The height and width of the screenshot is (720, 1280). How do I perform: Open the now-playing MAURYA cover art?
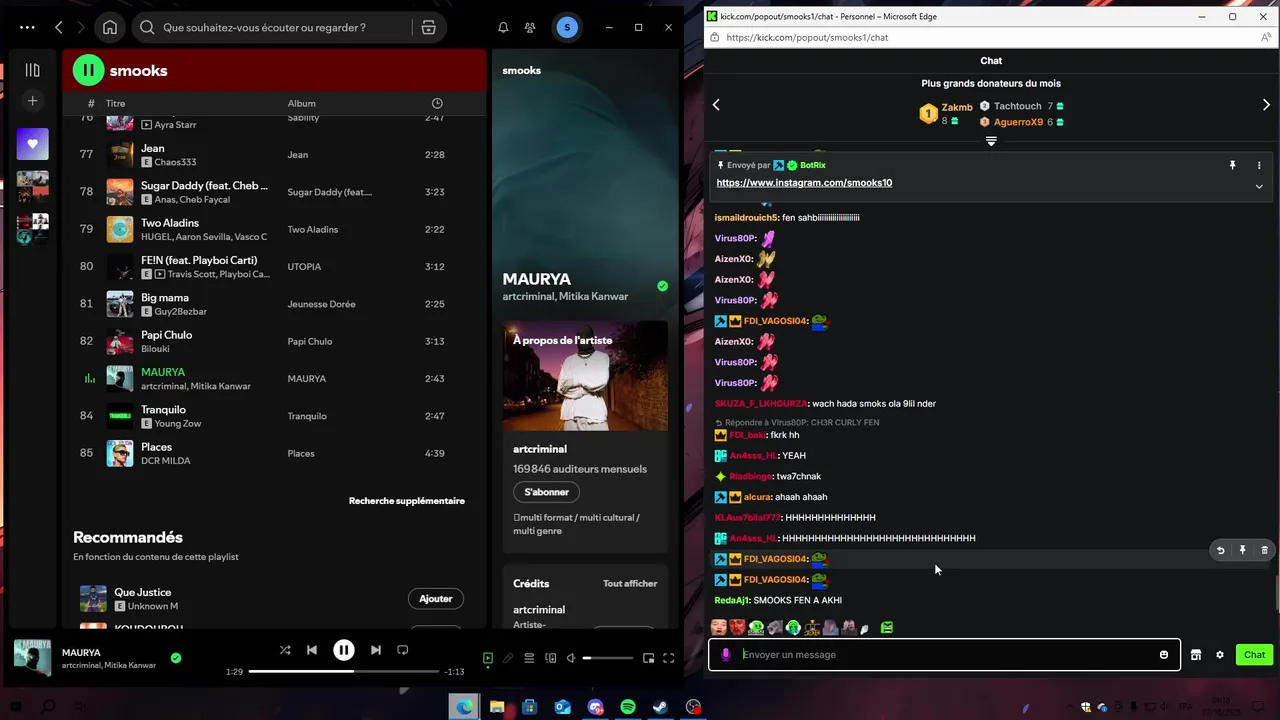(32, 658)
